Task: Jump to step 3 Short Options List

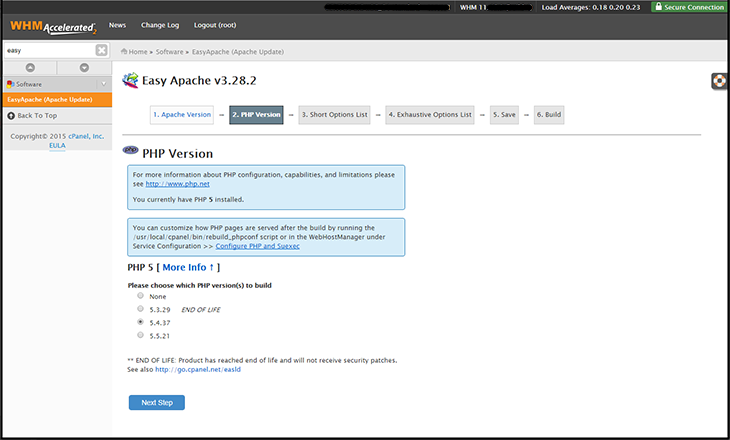Action: click(x=334, y=115)
